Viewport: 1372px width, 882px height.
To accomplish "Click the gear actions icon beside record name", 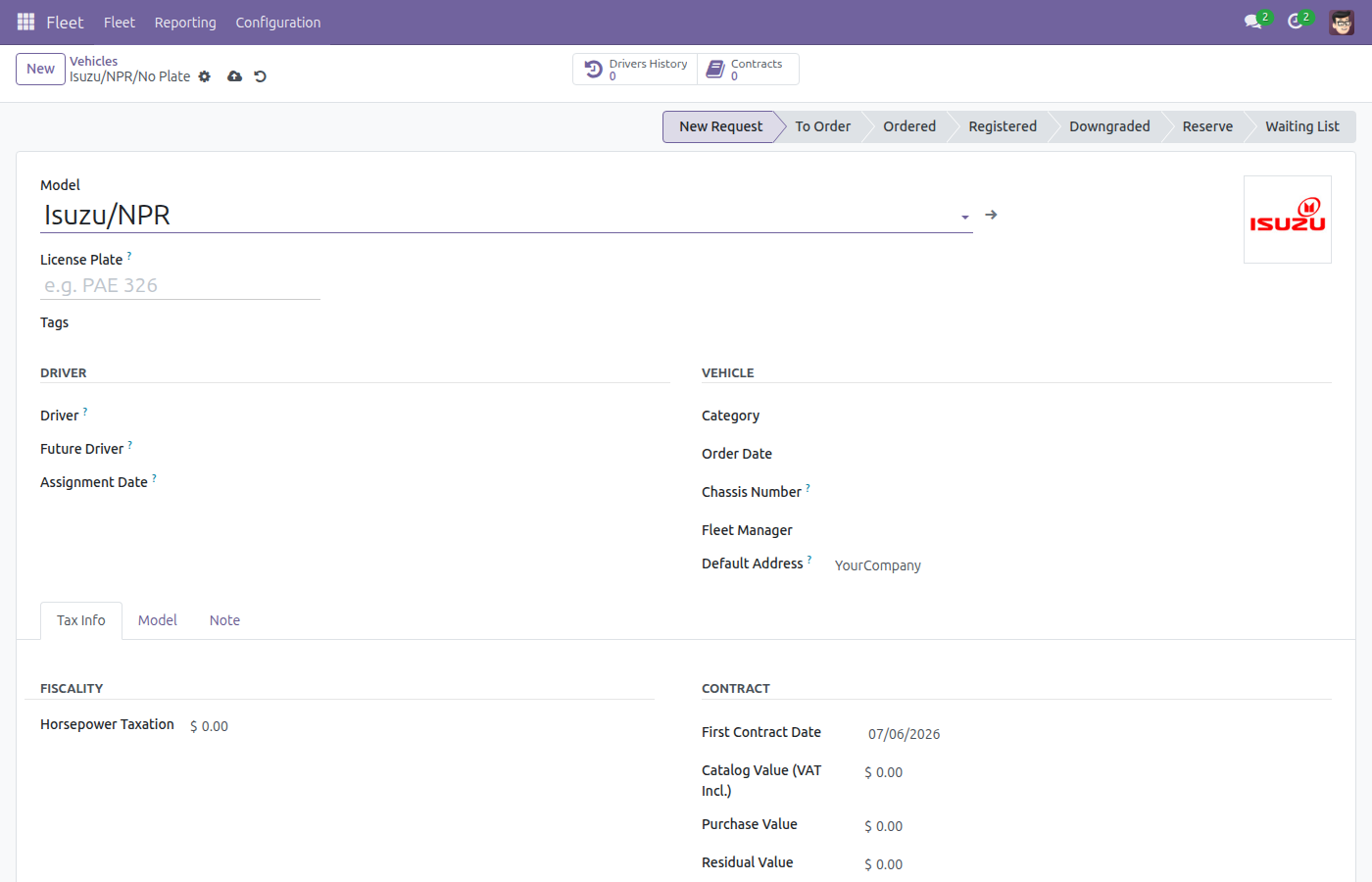I will 205,76.
